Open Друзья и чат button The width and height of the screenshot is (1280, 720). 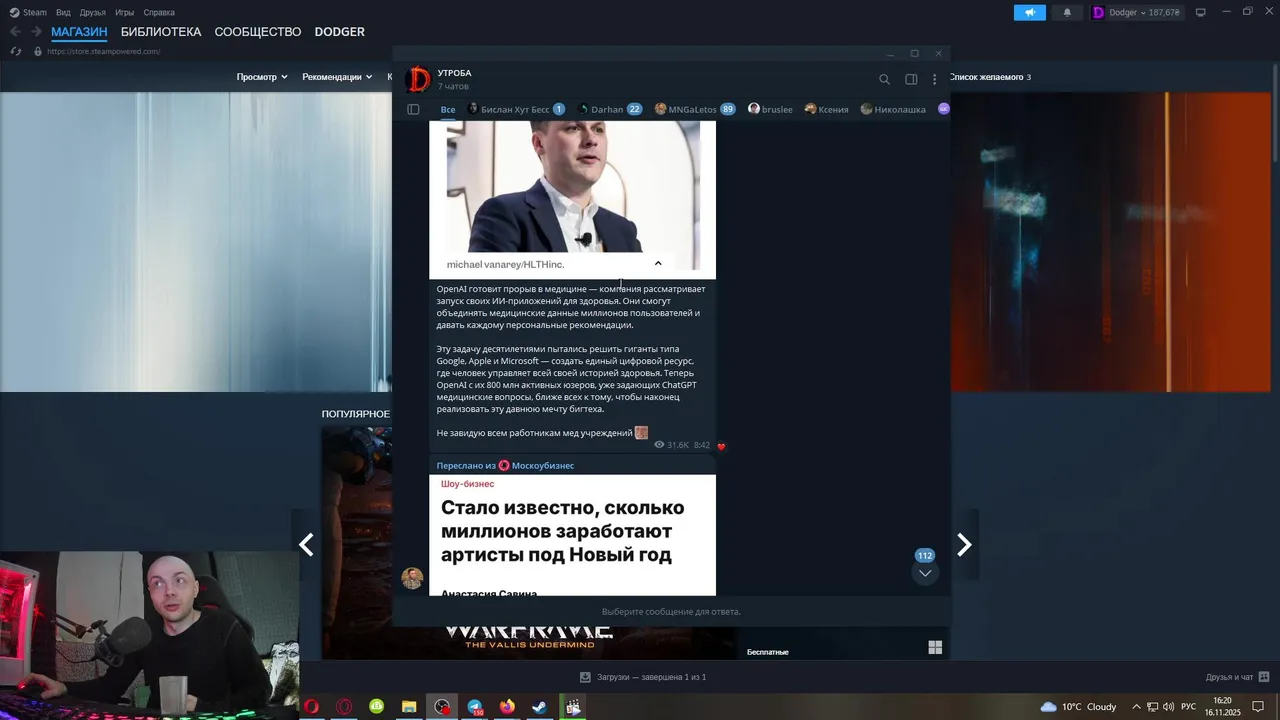(1239, 677)
